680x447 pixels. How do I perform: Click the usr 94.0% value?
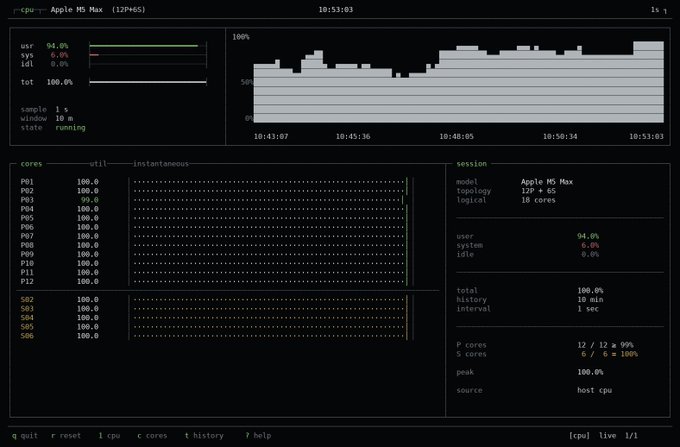[57, 46]
